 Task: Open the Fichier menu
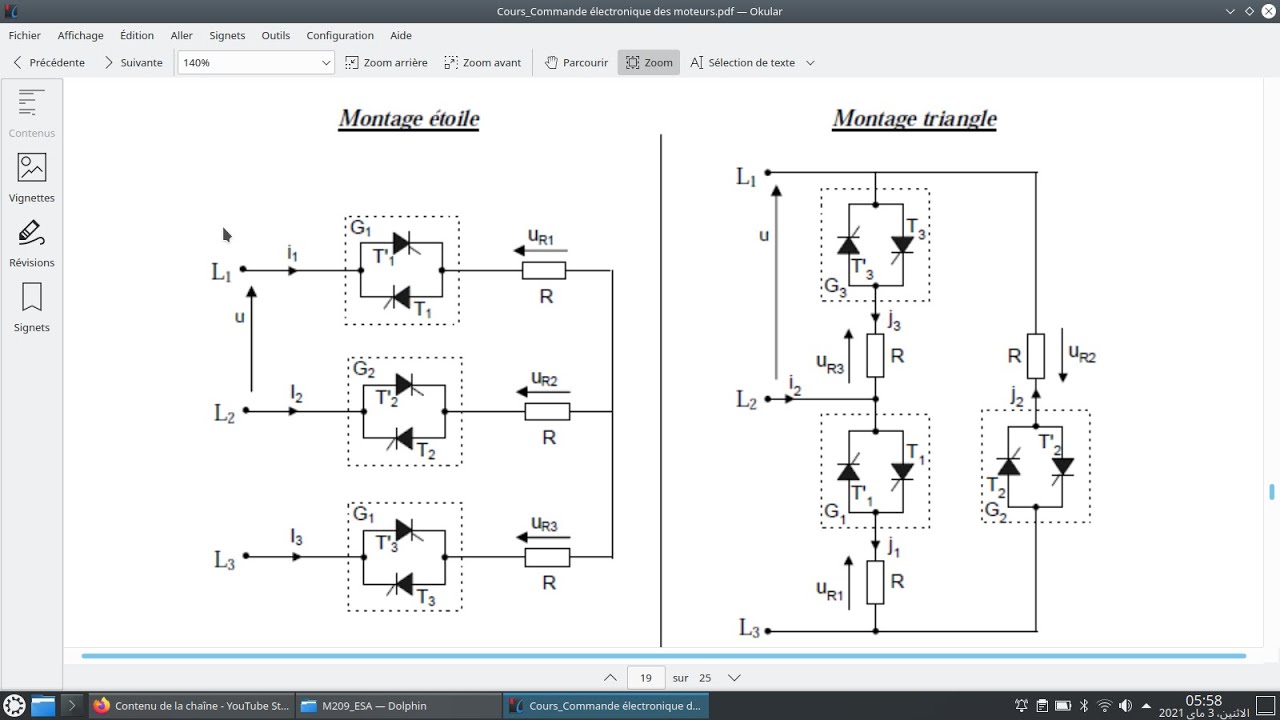(x=25, y=35)
